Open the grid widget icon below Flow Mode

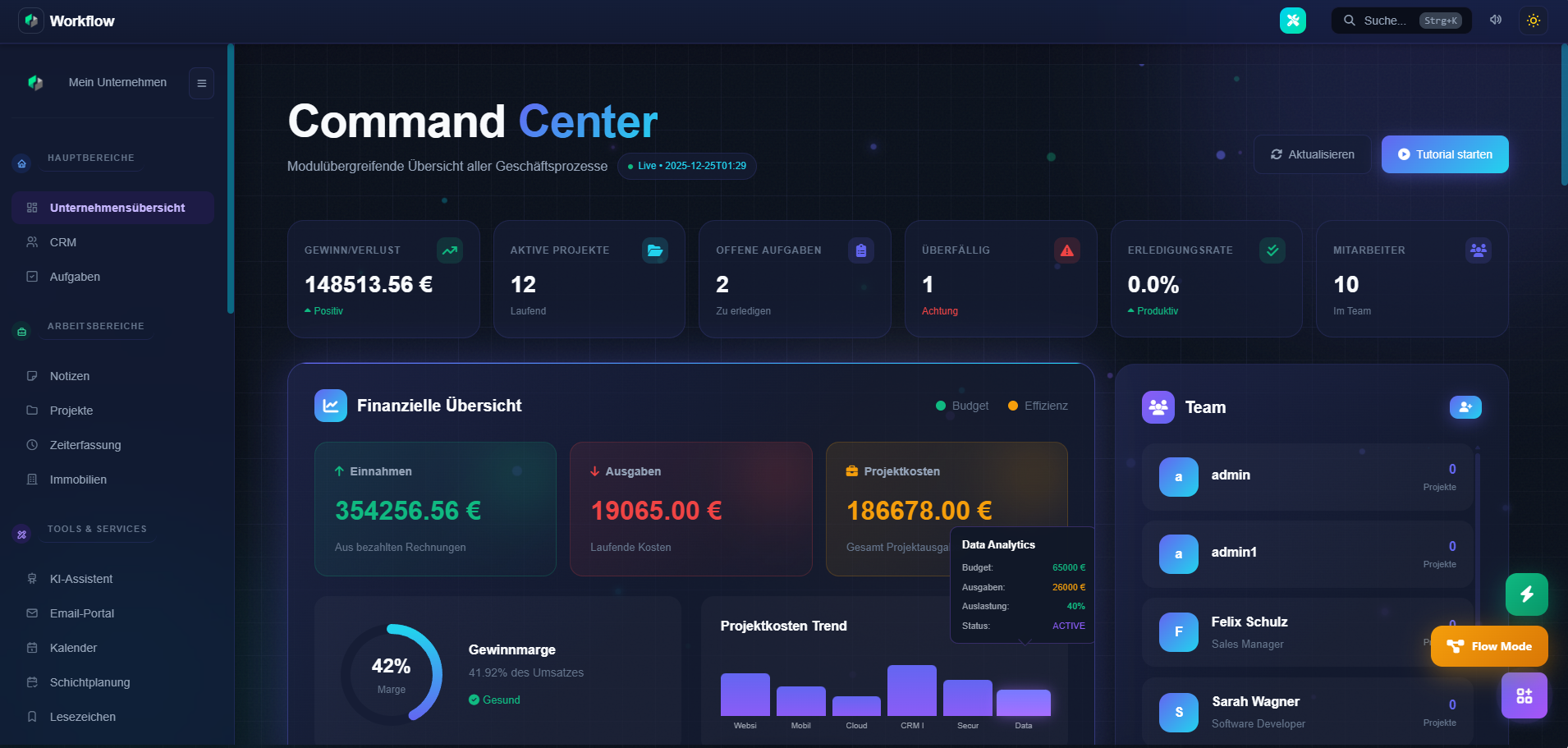click(x=1524, y=695)
